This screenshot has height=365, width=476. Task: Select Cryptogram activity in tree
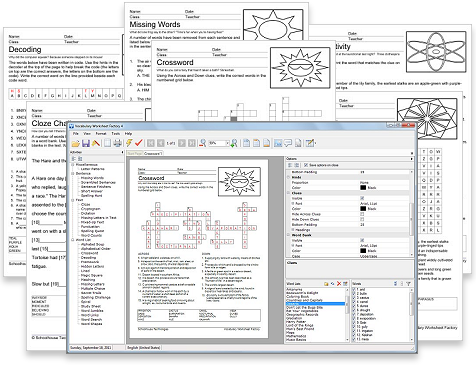[90, 209]
